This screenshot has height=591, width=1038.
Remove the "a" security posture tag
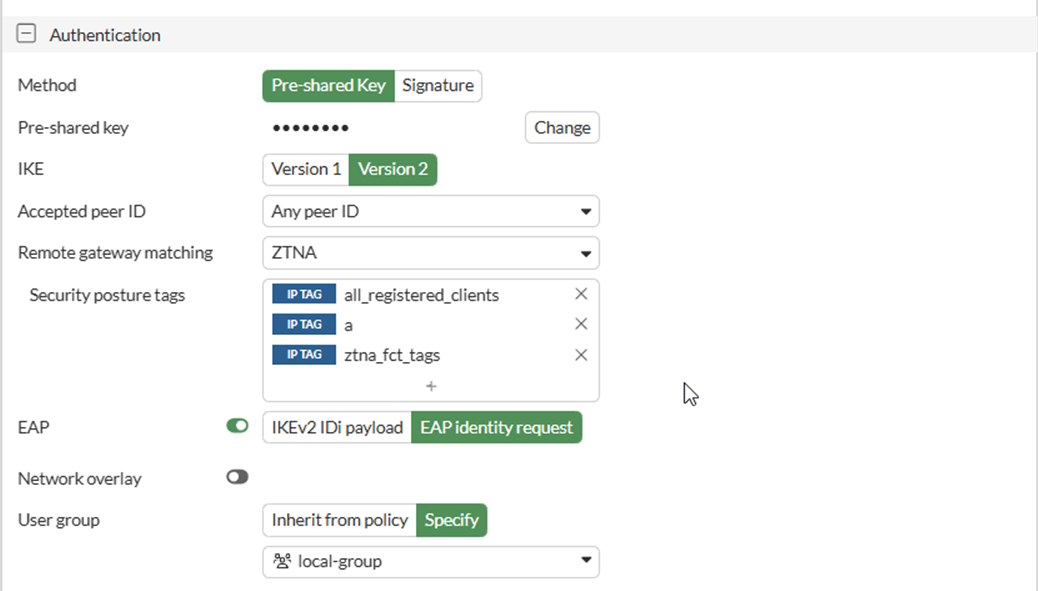tap(581, 324)
